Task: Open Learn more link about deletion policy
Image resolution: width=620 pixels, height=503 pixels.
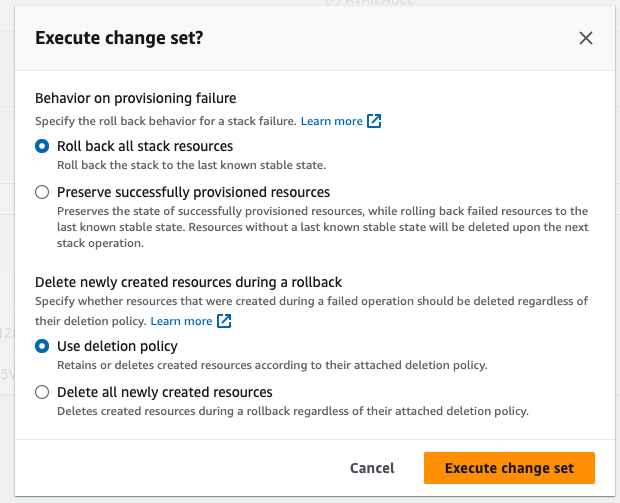Action: [181, 321]
